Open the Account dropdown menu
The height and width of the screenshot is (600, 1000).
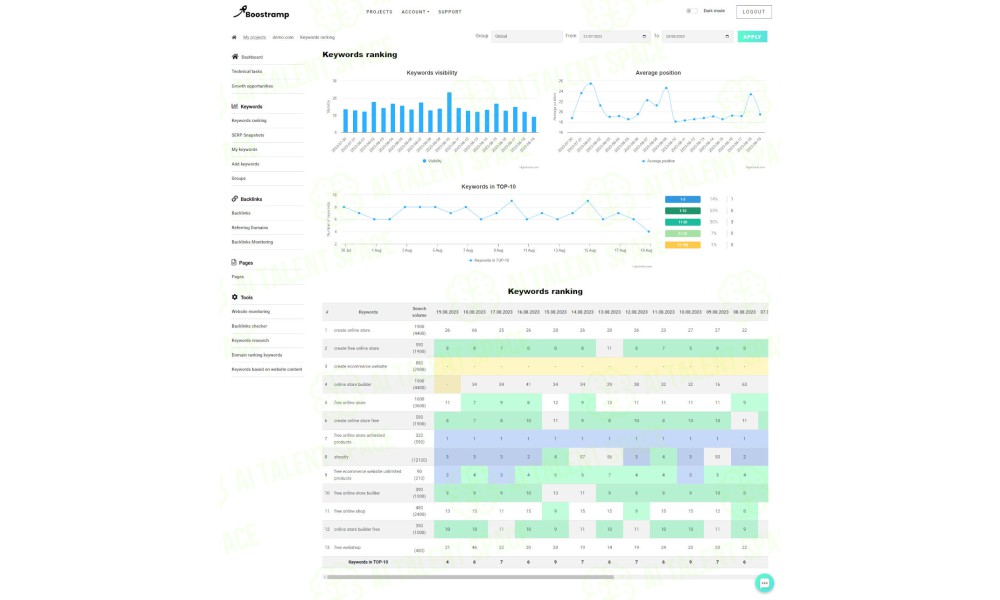click(x=415, y=11)
